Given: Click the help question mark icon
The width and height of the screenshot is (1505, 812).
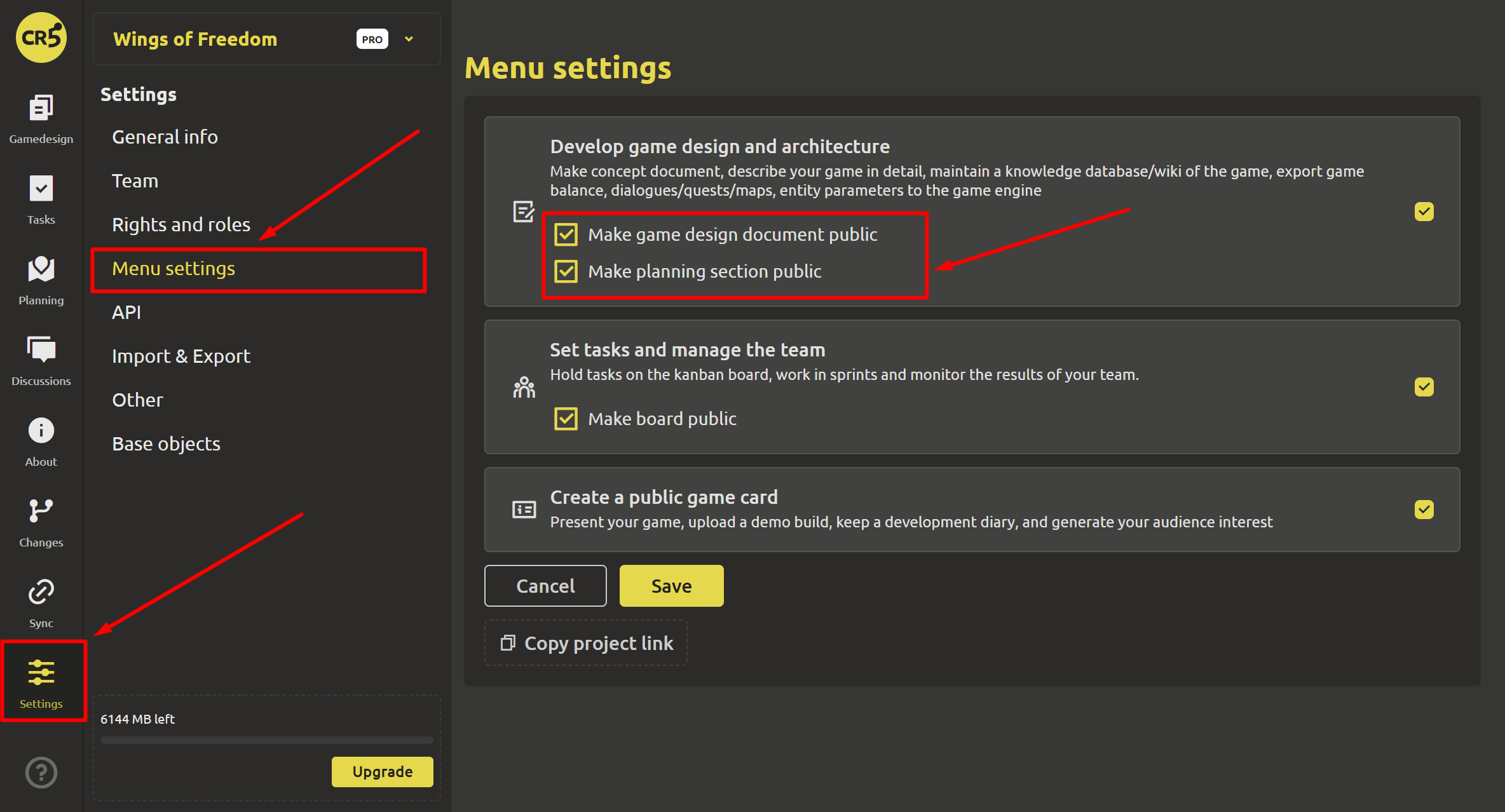Looking at the screenshot, I should pos(41,772).
